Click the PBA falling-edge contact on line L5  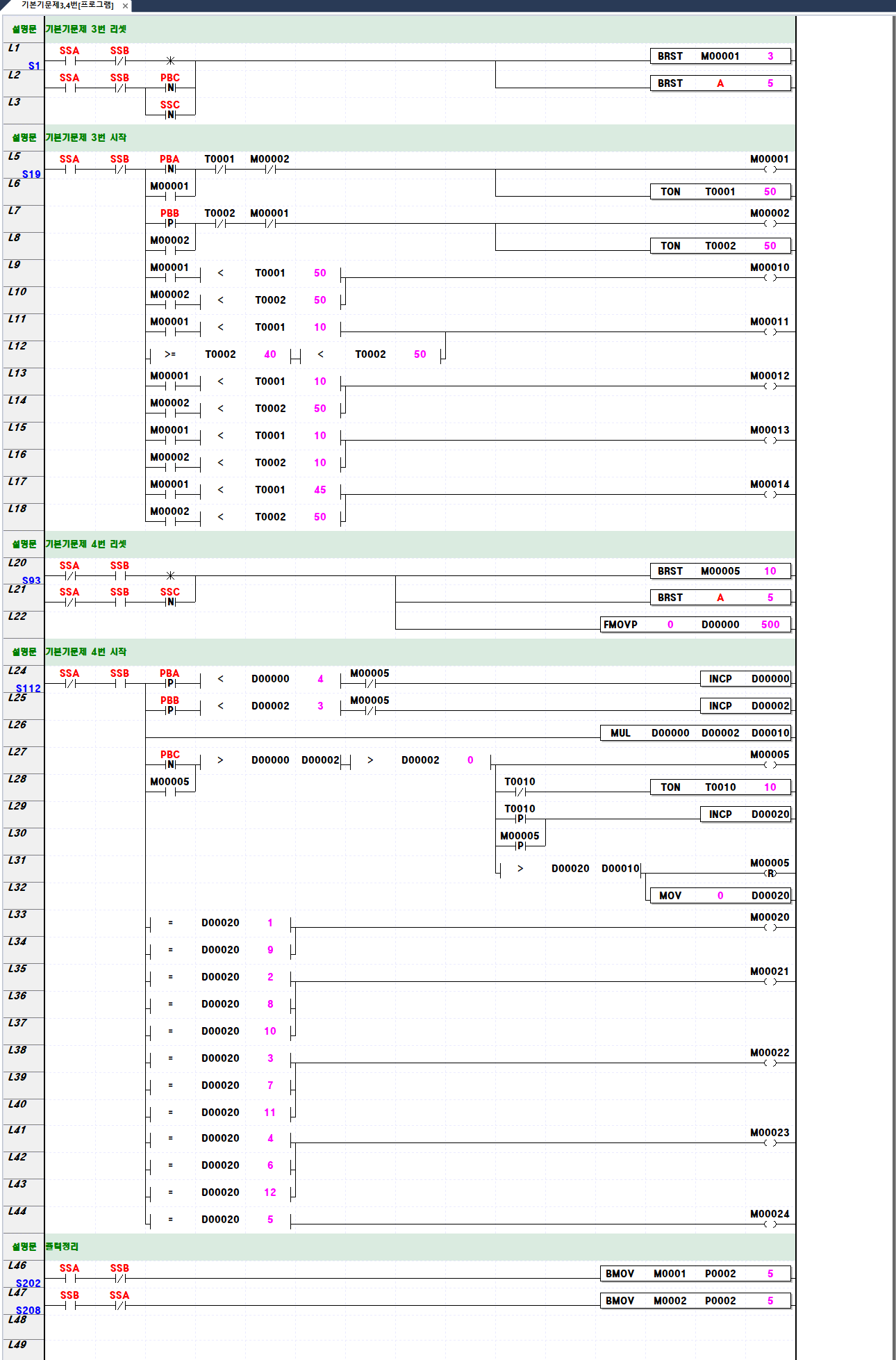pos(170,169)
